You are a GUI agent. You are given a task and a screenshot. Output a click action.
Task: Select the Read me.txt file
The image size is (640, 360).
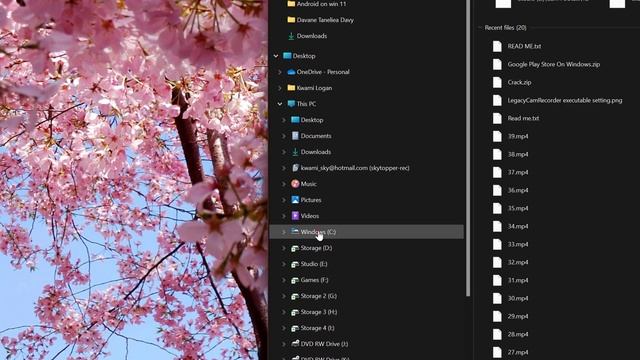[x=523, y=118]
